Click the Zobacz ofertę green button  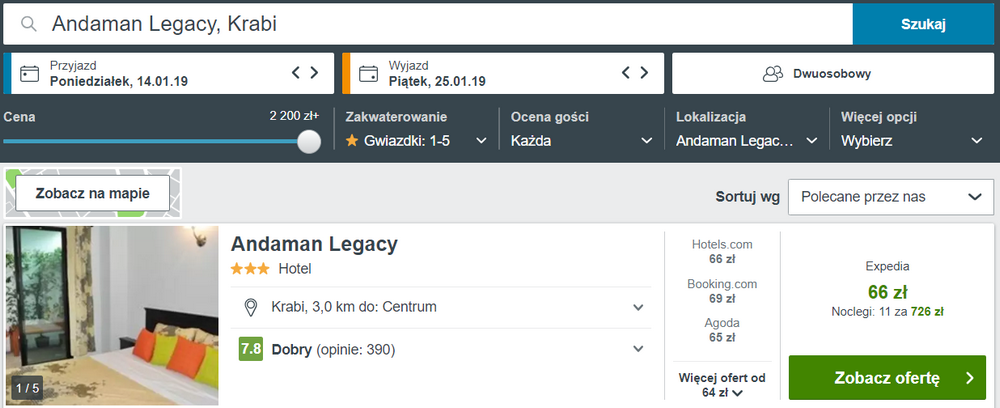point(887,378)
